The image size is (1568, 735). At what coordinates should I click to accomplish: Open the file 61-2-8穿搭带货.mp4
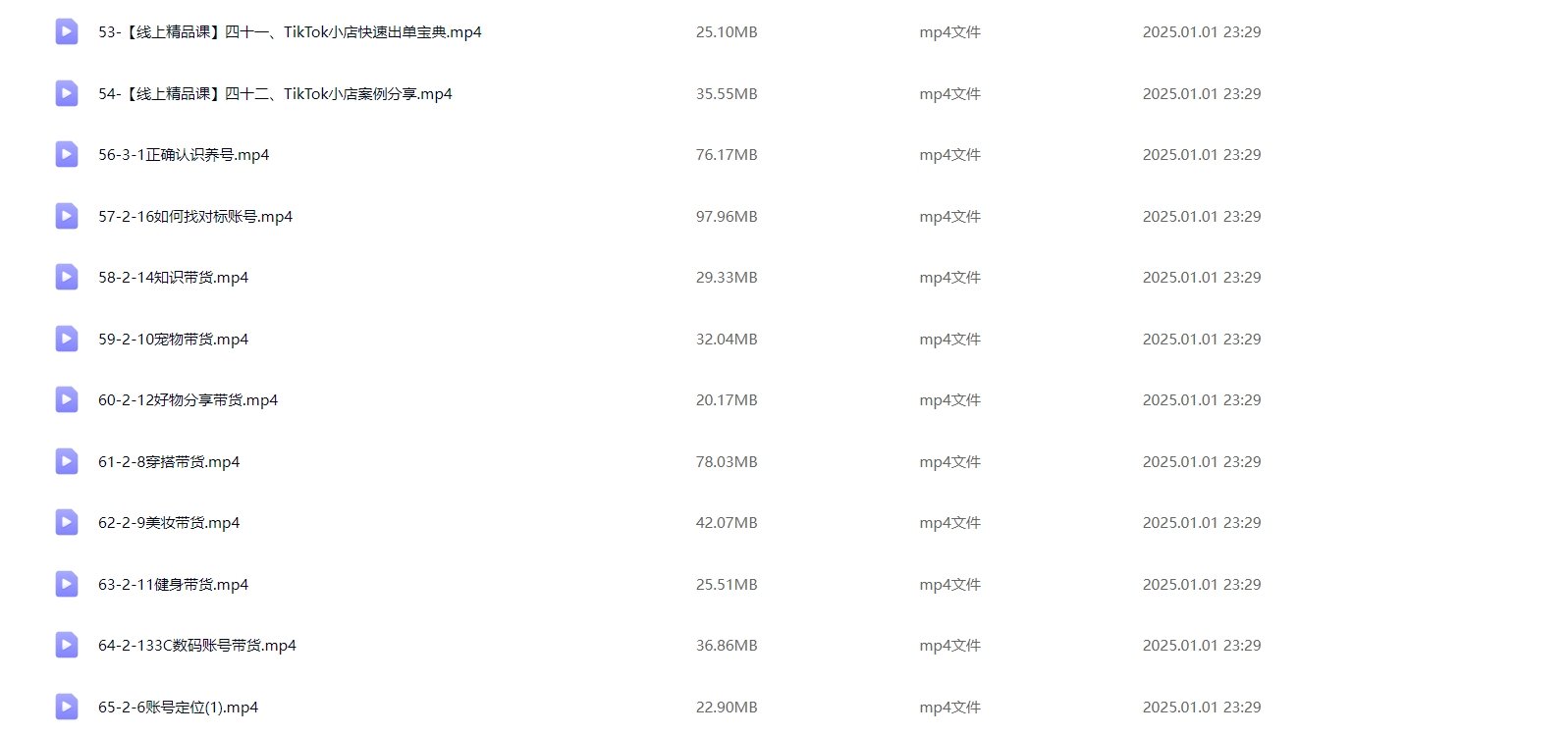click(x=169, y=462)
